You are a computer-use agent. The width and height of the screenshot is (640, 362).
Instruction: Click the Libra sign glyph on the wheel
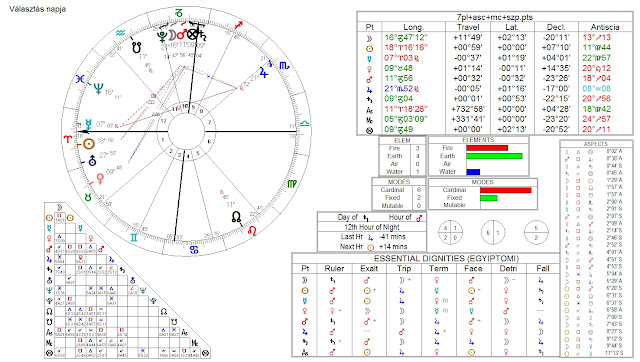[305, 124]
